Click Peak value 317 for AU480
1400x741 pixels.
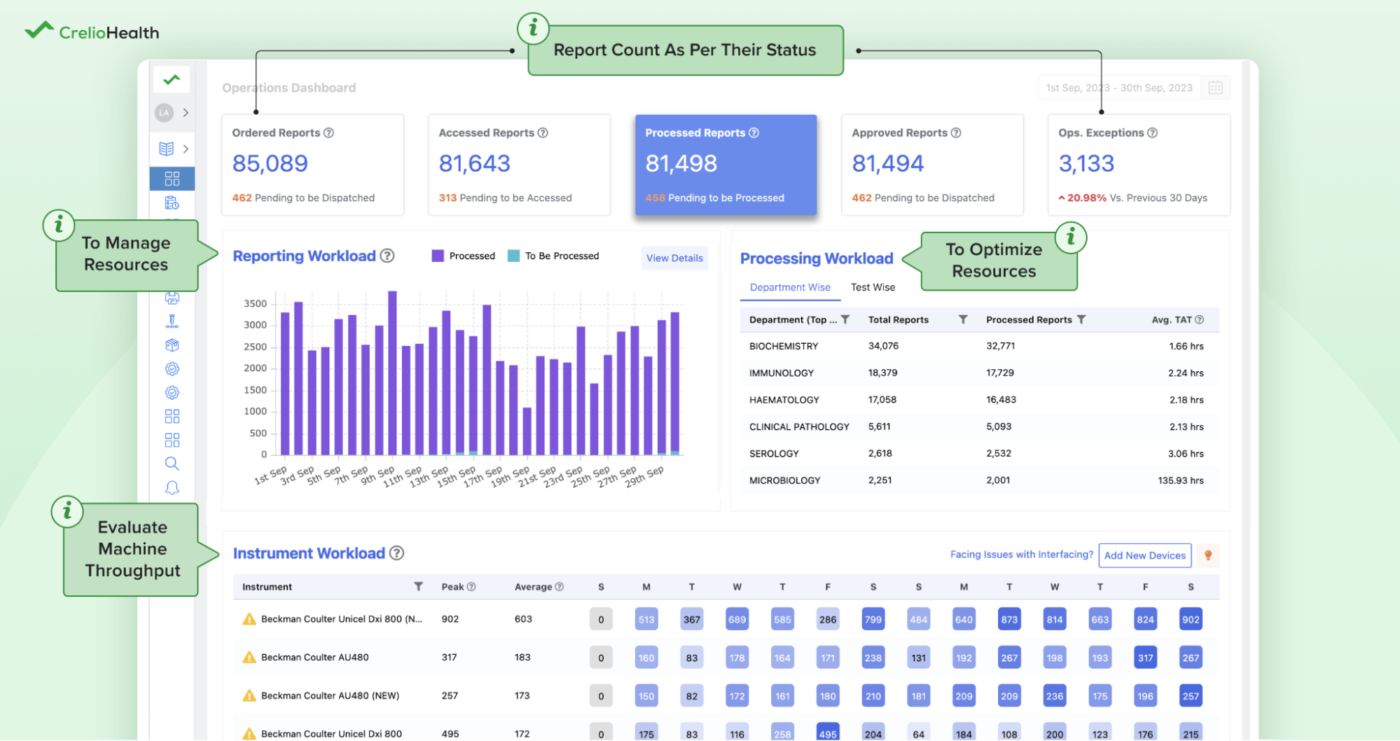450,657
